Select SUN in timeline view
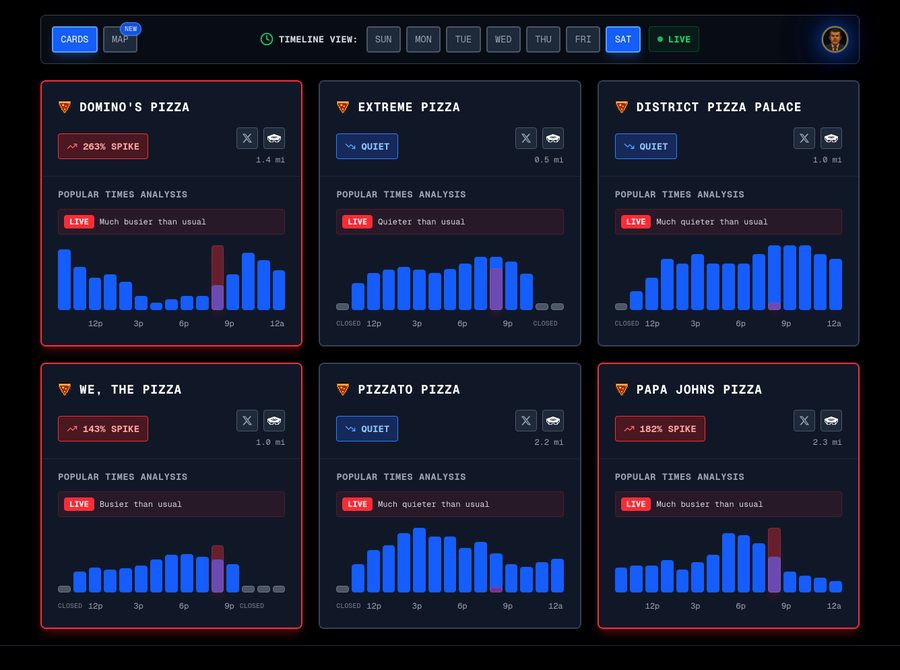900x670 pixels. 383,39
